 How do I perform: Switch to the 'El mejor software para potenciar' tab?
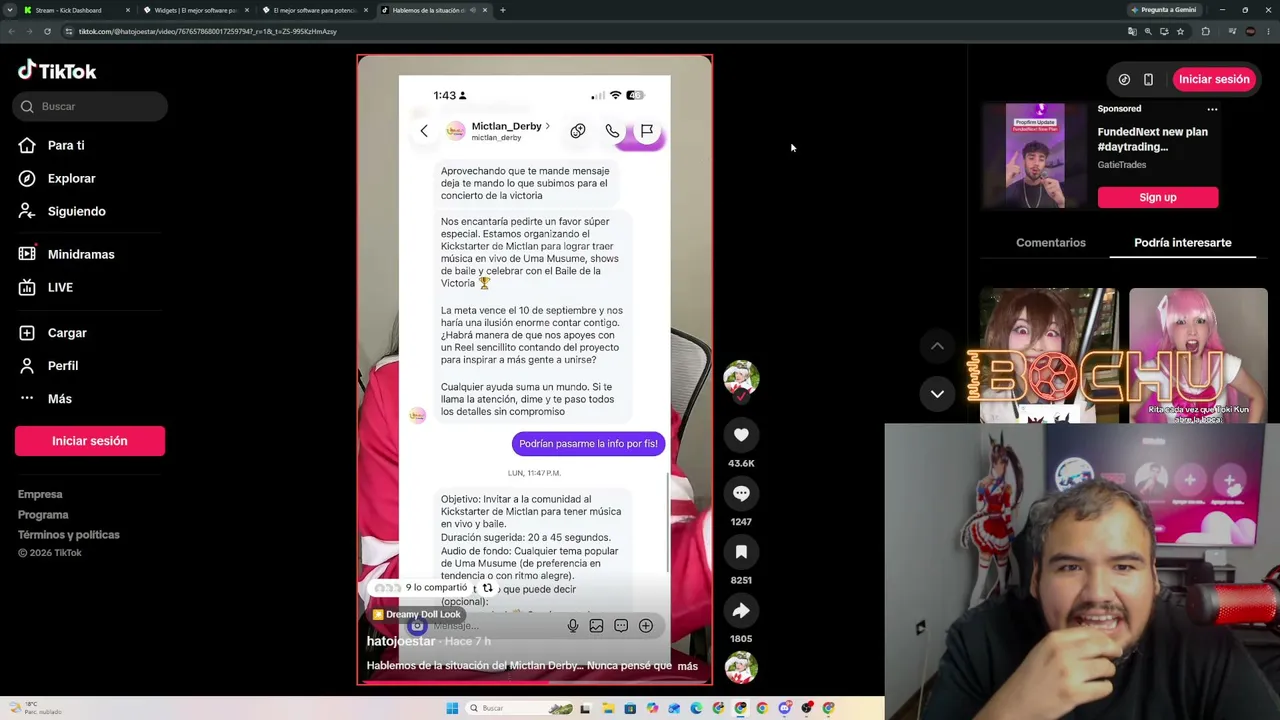pos(314,10)
